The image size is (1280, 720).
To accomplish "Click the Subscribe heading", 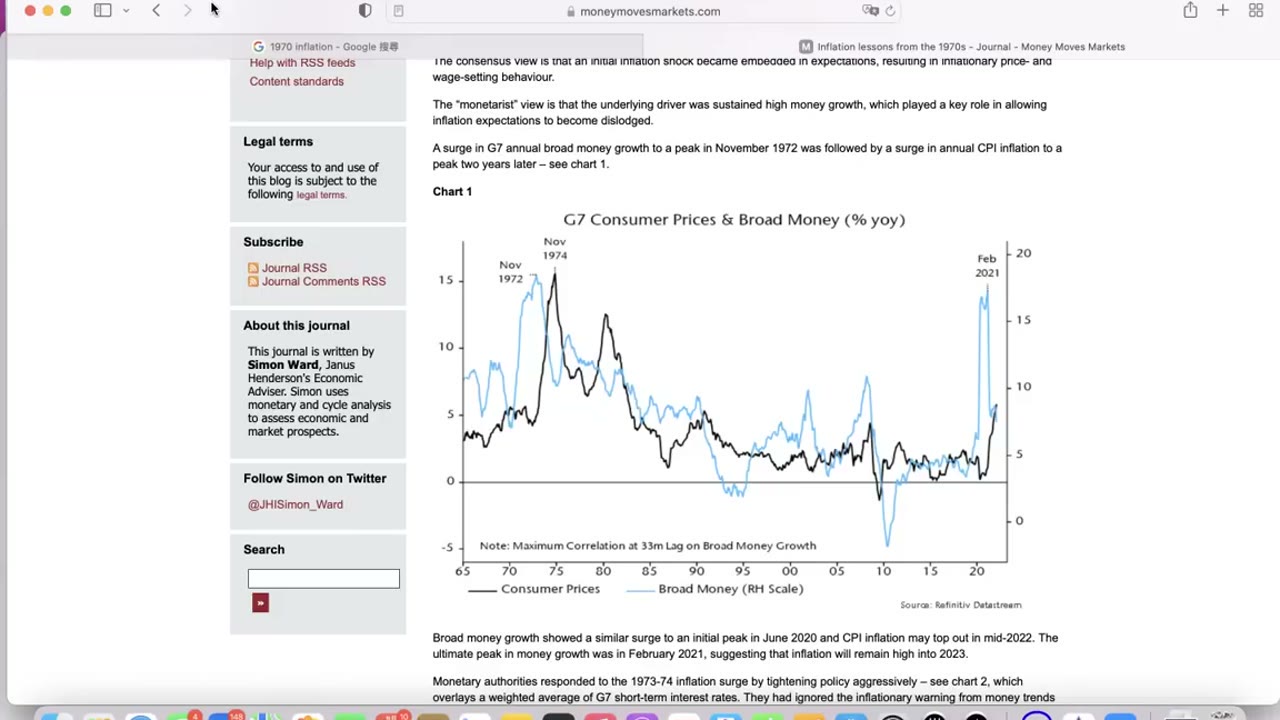I will (x=273, y=242).
